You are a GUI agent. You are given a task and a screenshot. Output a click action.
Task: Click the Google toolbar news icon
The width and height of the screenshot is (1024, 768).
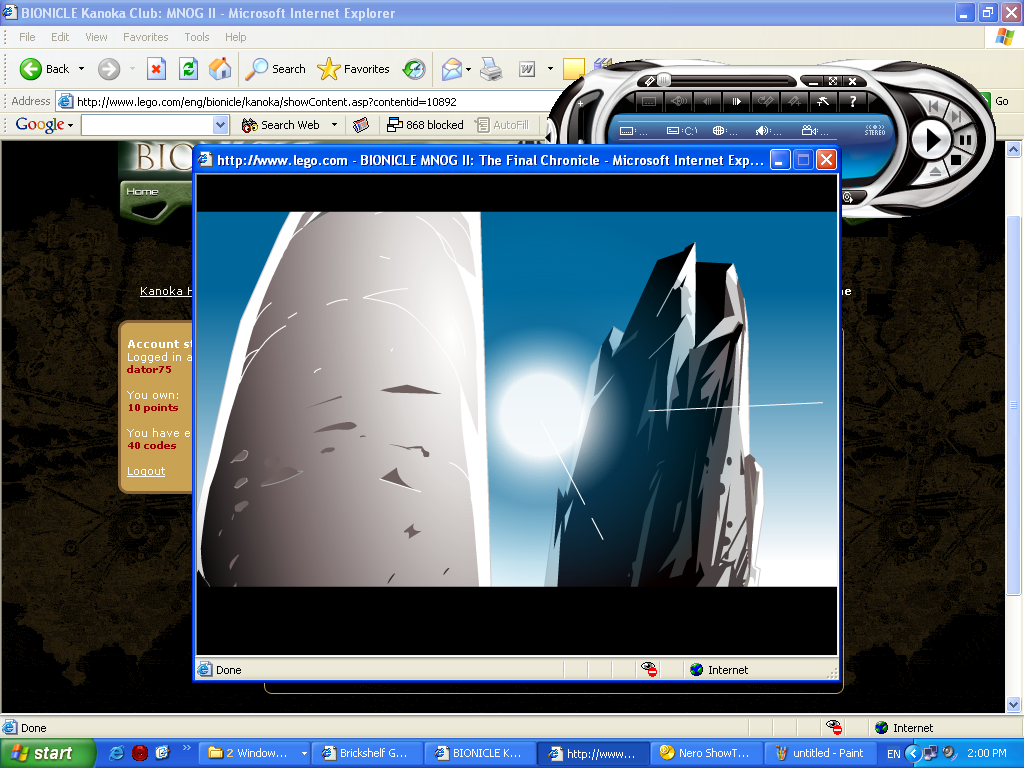tap(361, 125)
